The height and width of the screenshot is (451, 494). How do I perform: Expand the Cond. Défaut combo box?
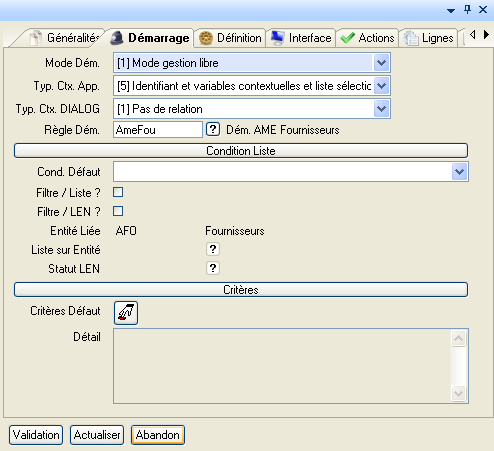pos(460,172)
